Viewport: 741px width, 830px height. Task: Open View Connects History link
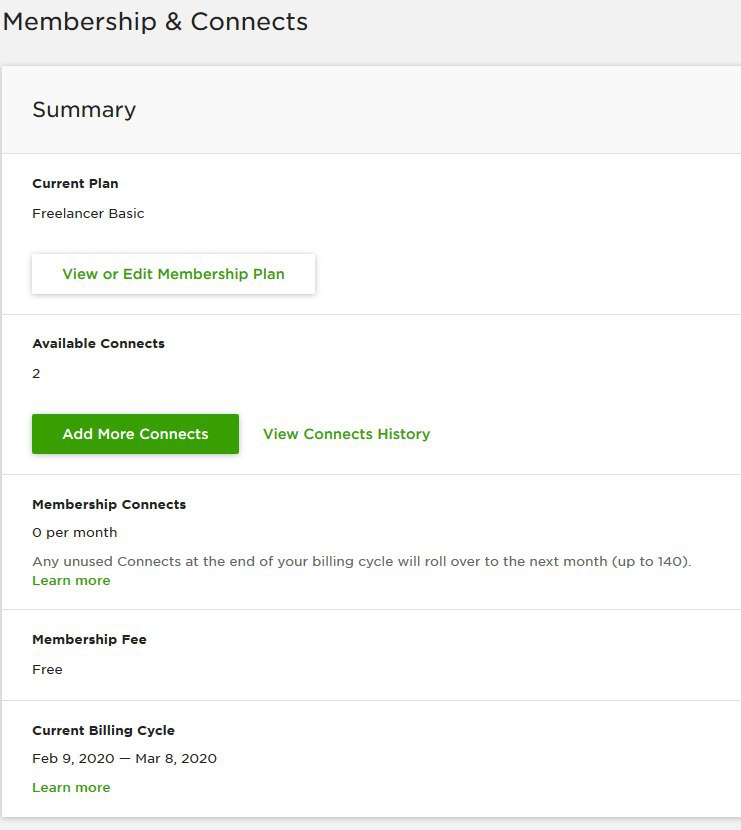click(x=346, y=434)
